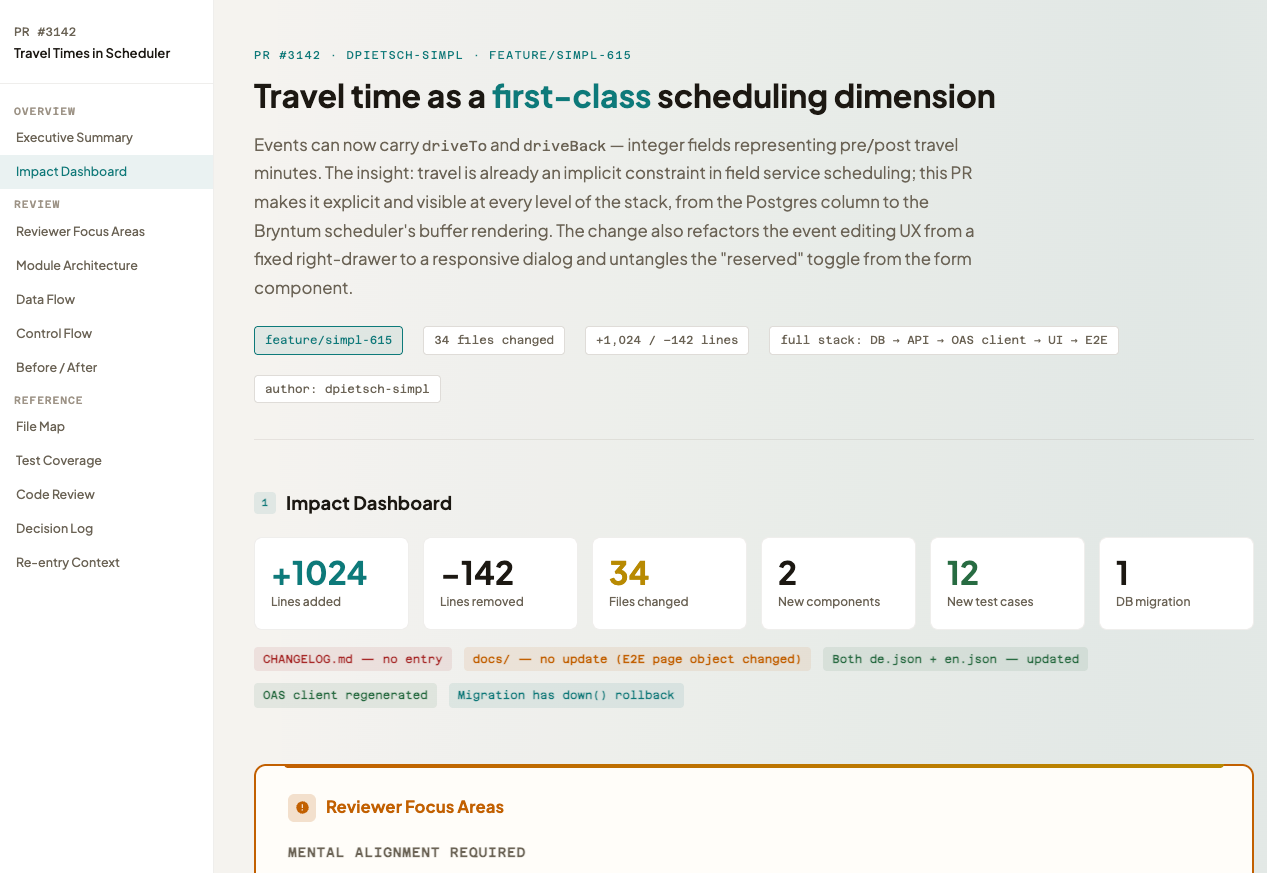Click the 34 files changed chip
This screenshot has width=1267, height=873.
(x=494, y=341)
